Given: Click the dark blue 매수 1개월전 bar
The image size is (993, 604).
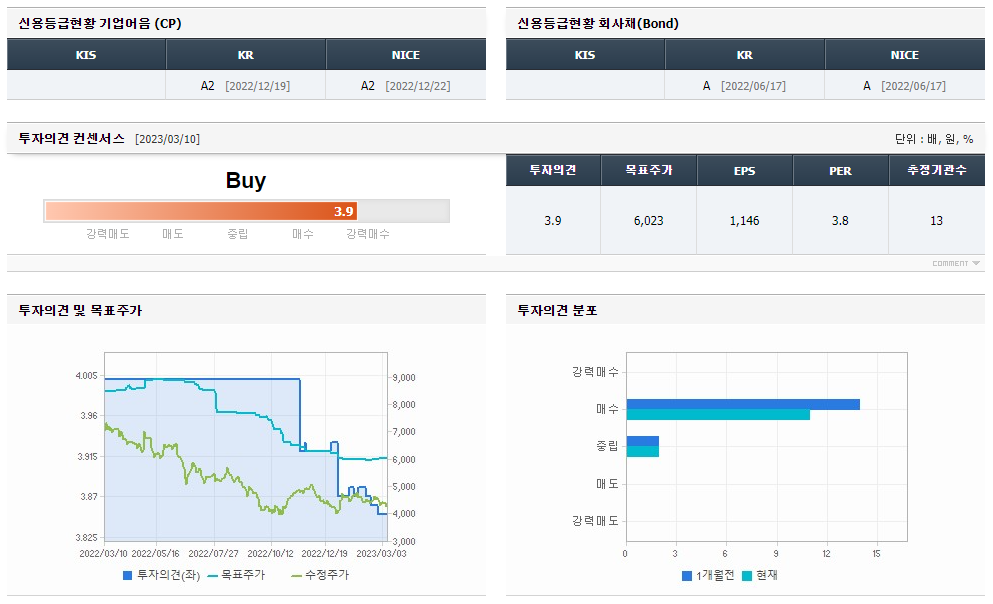Looking at the screenshot, I should pyautogui.click(x=743, y=405).
